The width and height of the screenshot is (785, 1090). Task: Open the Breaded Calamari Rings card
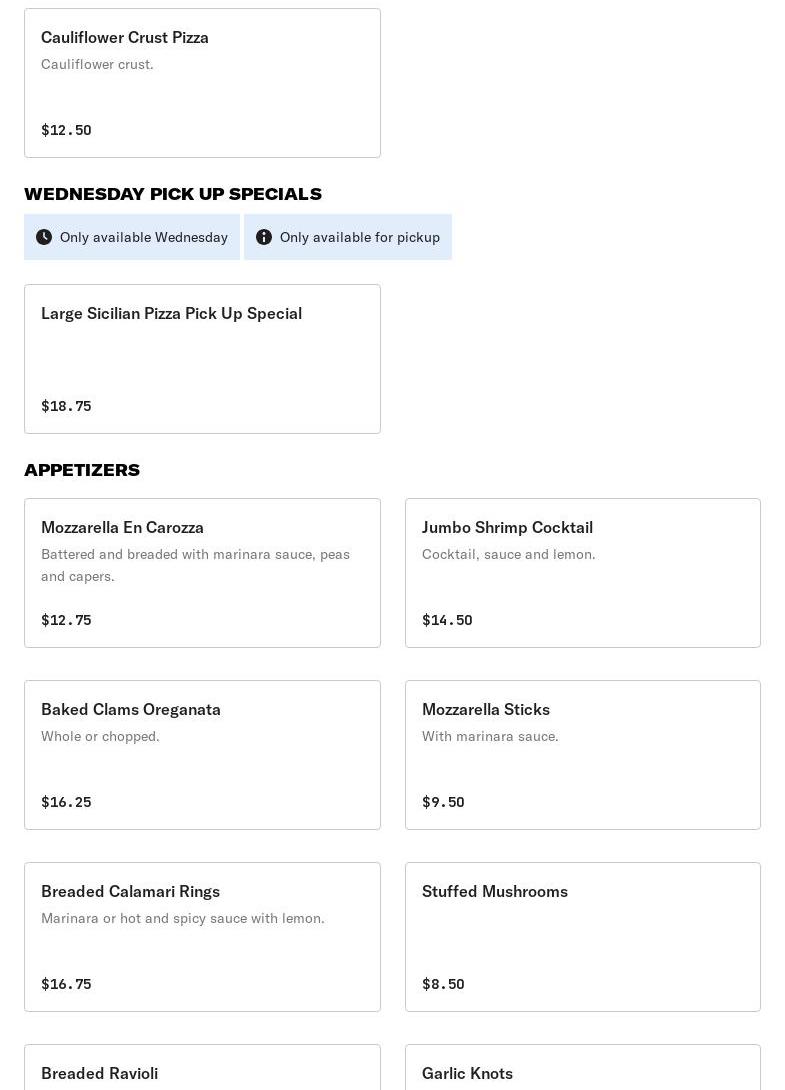(202, 937)
